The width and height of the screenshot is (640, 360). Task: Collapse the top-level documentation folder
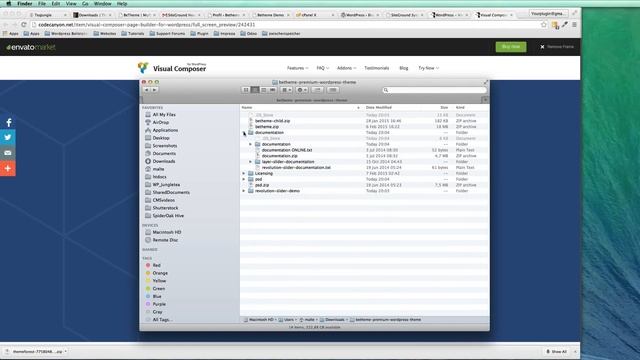pos(244,133)
